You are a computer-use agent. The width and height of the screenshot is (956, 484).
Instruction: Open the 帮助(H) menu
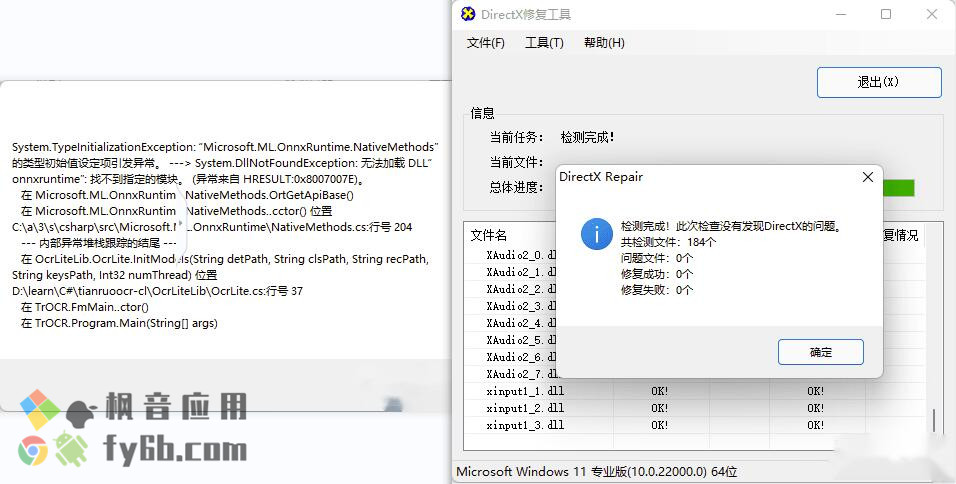pos(604,43)
